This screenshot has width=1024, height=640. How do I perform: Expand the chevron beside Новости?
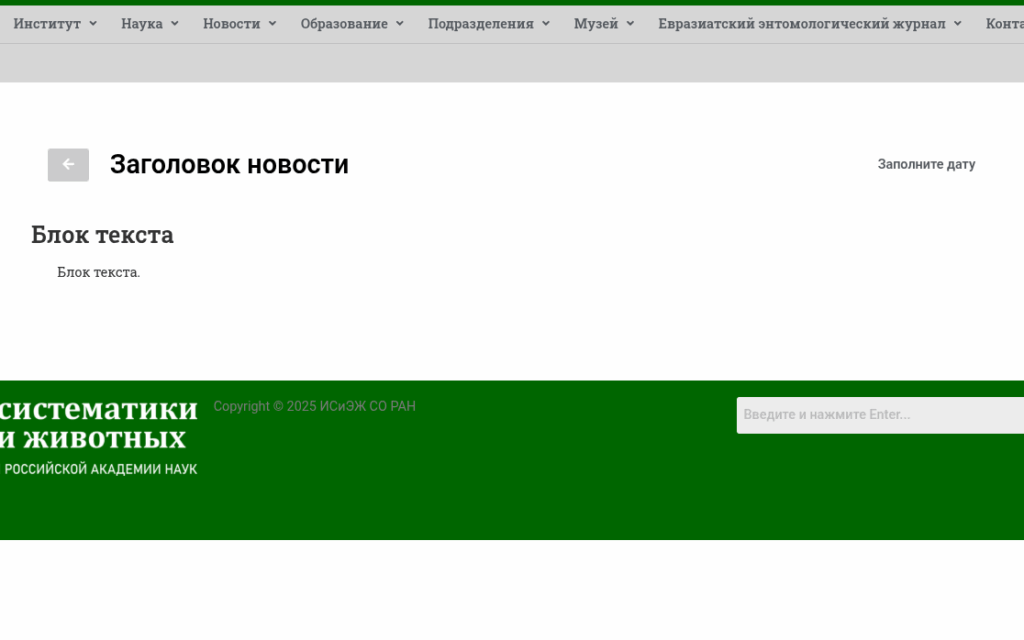click(272, 24)
